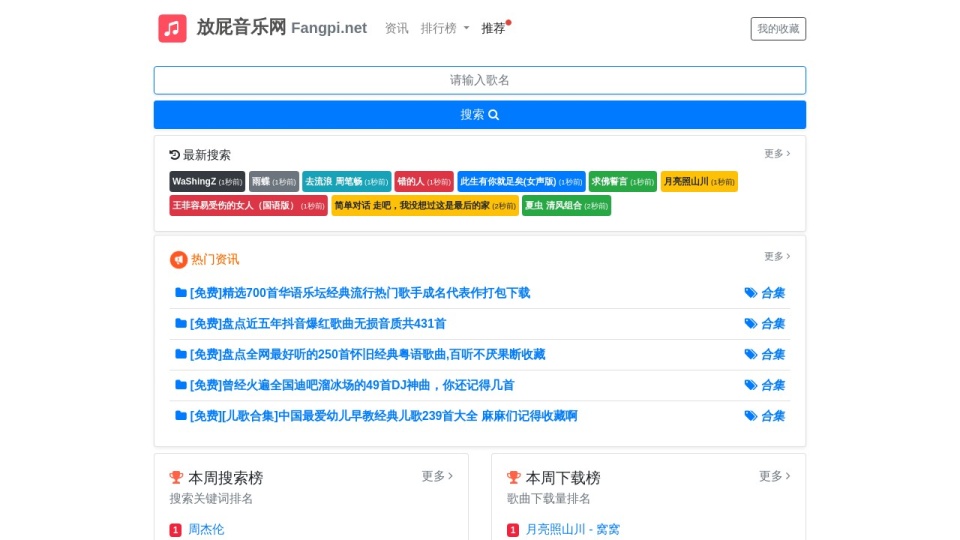Open the 抖音爆红歌曲无损音质共431首 article
Screen dimensions: 960x540
[x=318, y=323]
